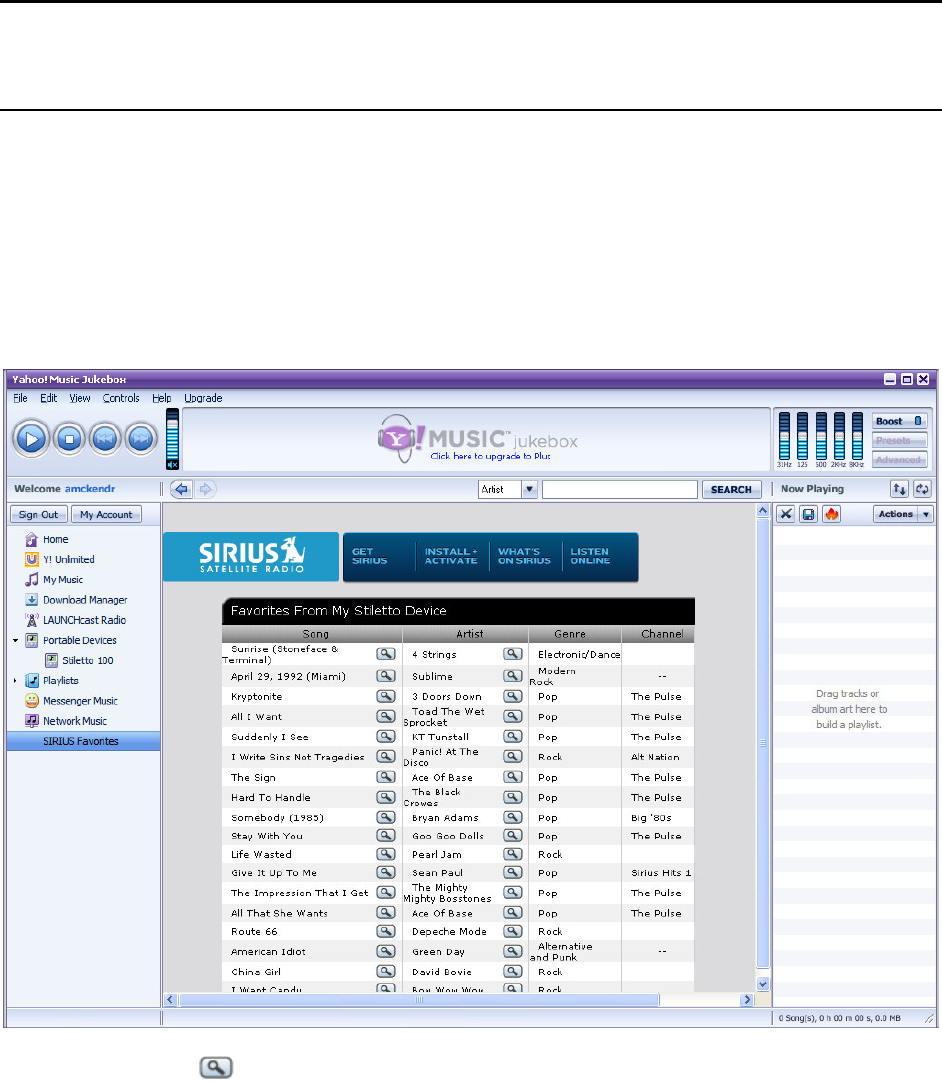
Task: Open My Music in the sidebar
Action: (x=62, y=580)
